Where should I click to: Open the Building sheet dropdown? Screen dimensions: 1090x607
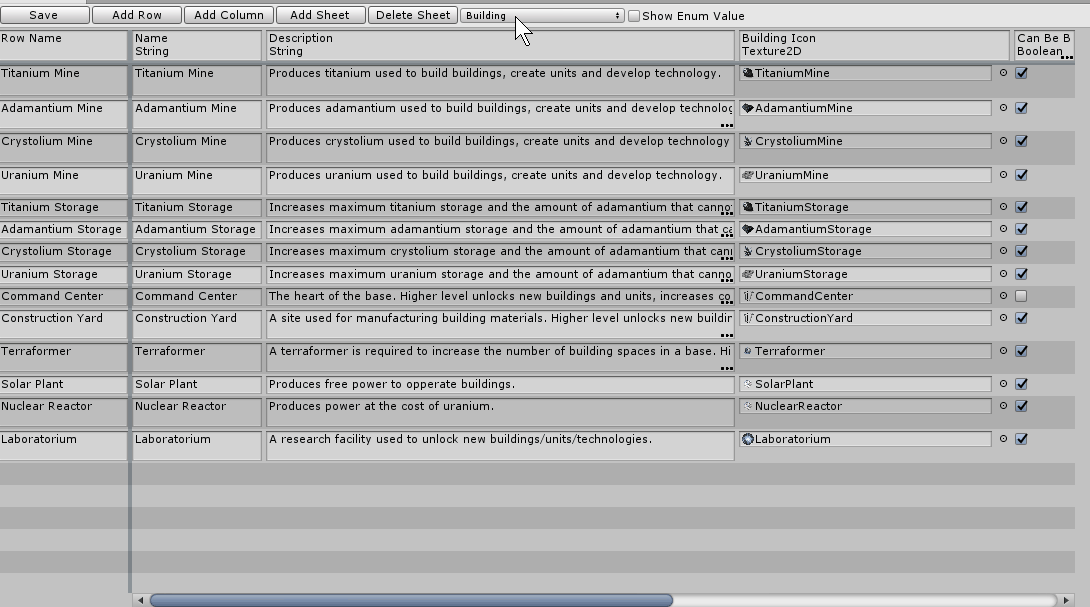pyautogui.click(x=543, y=15)
